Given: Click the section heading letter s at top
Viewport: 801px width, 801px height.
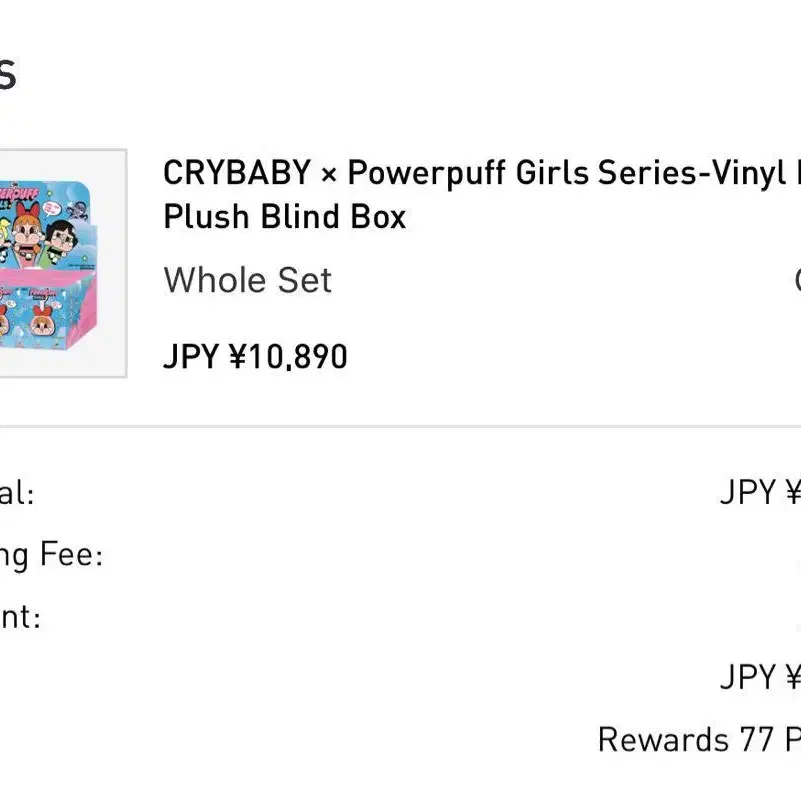Looking at the screenshot, I should pyautogui.click(x=7, y=75).
